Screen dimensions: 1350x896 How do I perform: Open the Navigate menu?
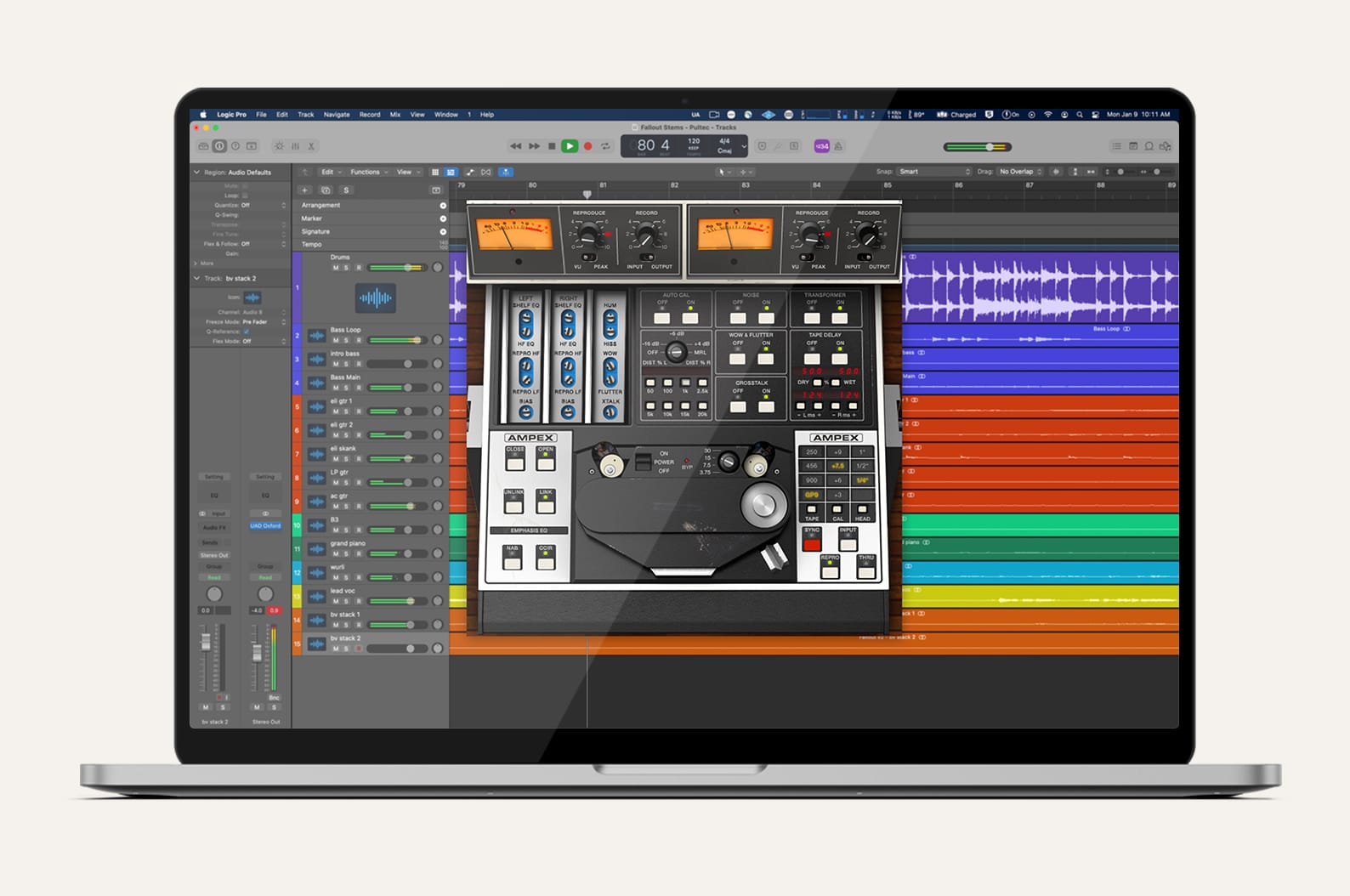coord(337,114)
